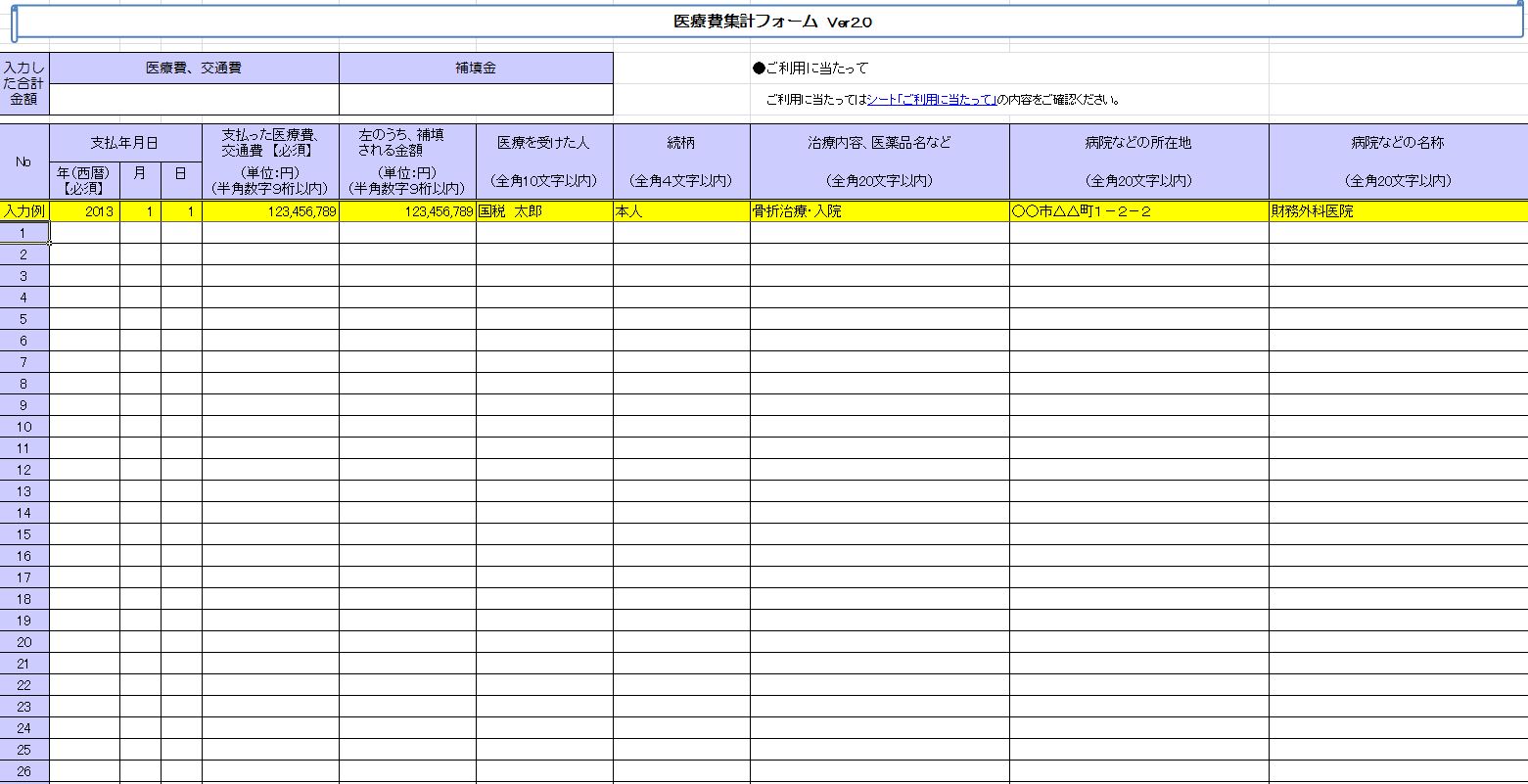Select row number 15 cell

click(24, 533)
